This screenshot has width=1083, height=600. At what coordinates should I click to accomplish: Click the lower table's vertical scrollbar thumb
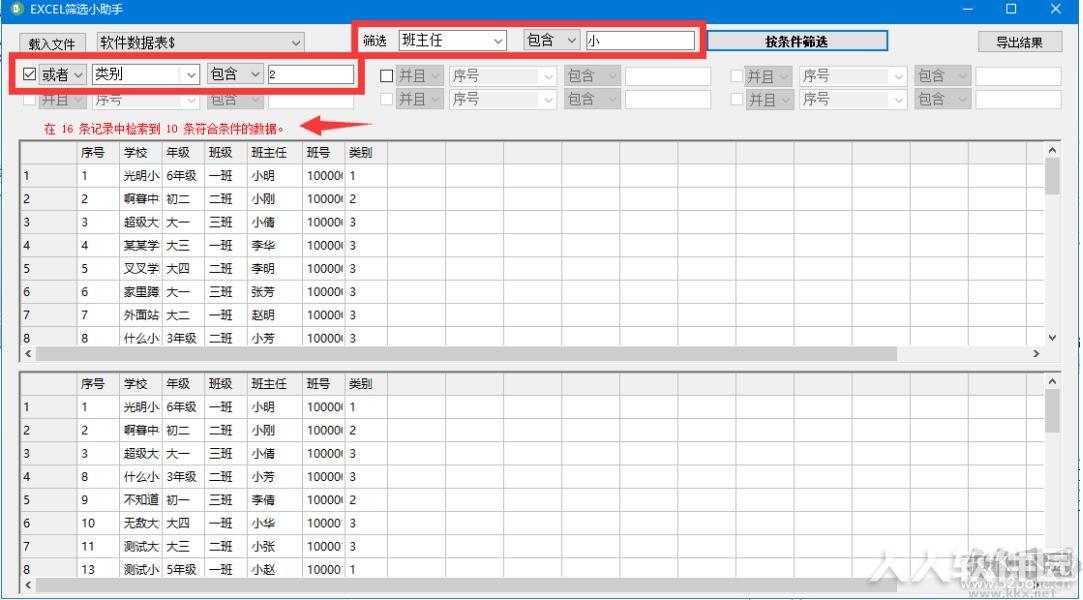coord(1052,411)
